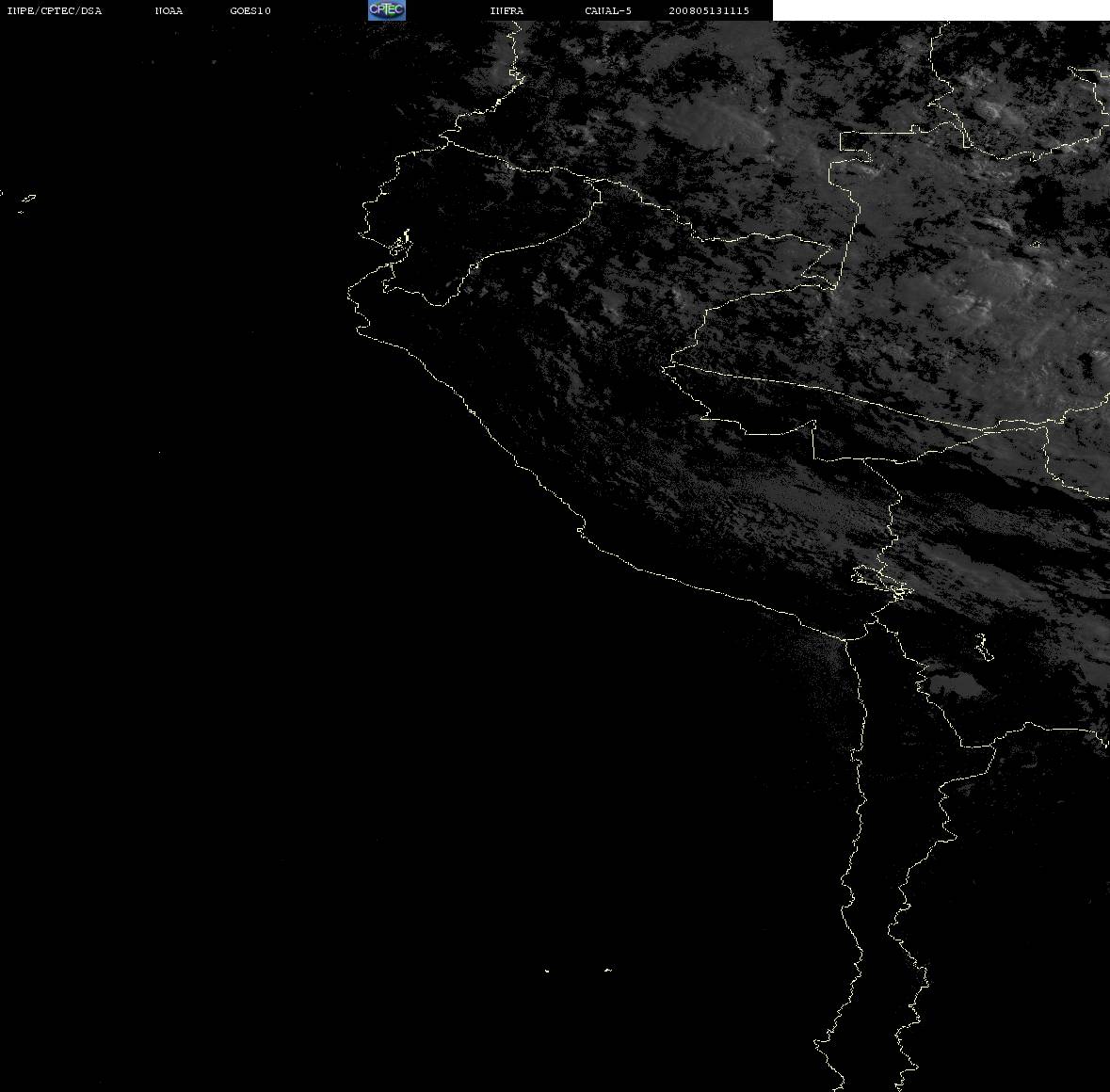
Task: Click the white blank bar in header
Action: pyautogui.click(x=941, y=10)
